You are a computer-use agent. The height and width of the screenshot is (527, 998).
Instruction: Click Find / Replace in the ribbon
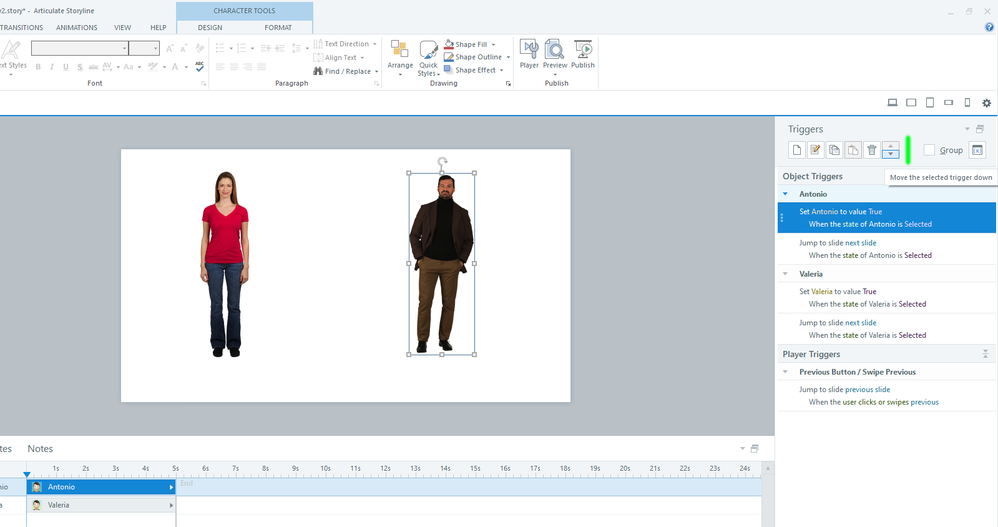coord(346,71)
